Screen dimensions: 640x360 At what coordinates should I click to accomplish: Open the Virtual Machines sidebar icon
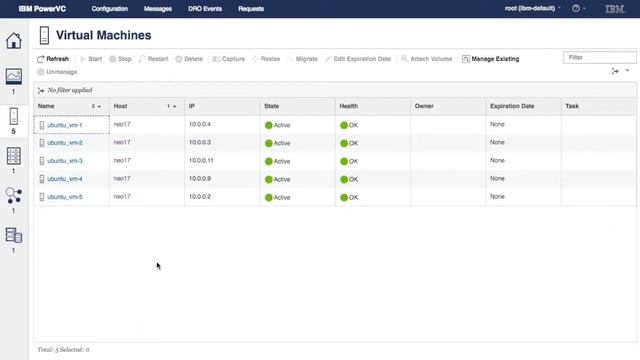click(13, 116)
